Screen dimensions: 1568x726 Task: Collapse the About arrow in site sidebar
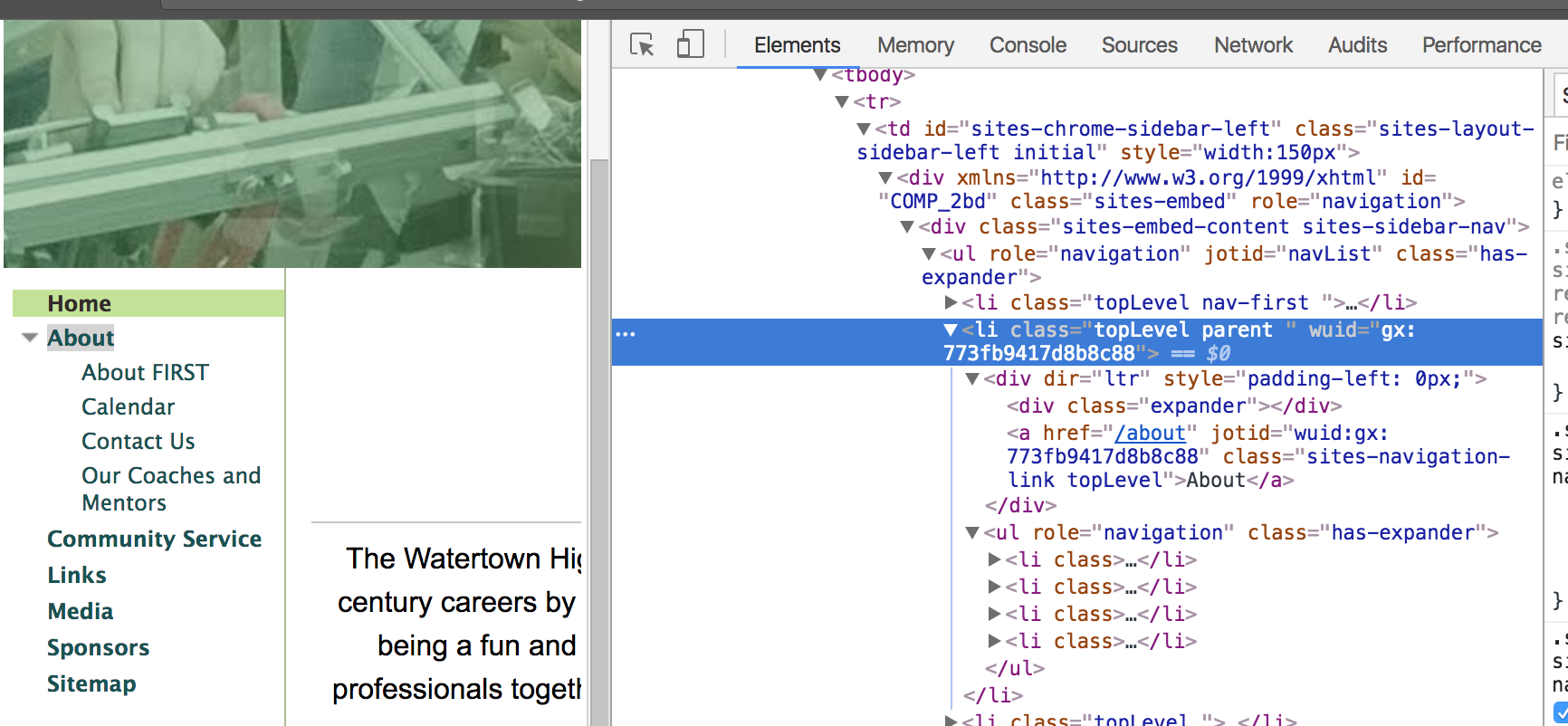pos(30,338)
